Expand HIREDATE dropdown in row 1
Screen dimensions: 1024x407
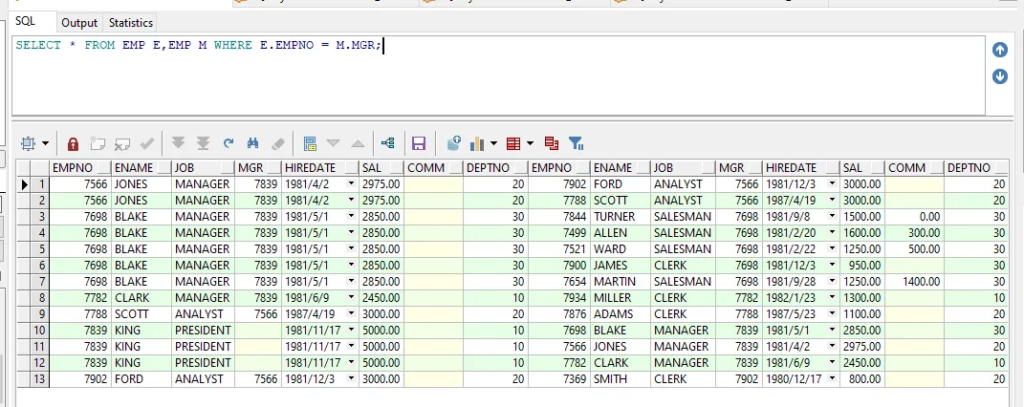pos(351,185)
